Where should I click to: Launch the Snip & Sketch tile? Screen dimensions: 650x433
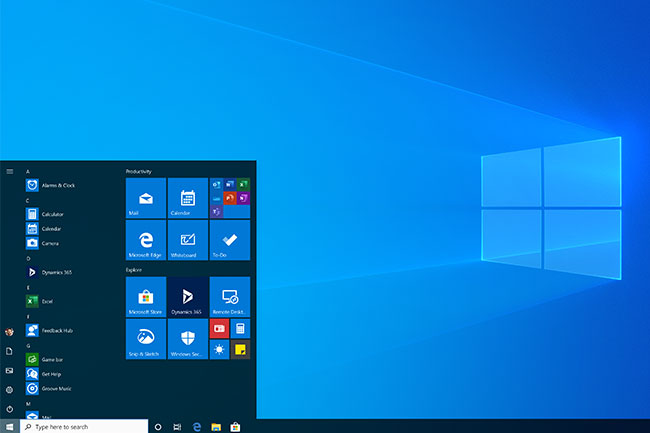[x=146, y=339]
